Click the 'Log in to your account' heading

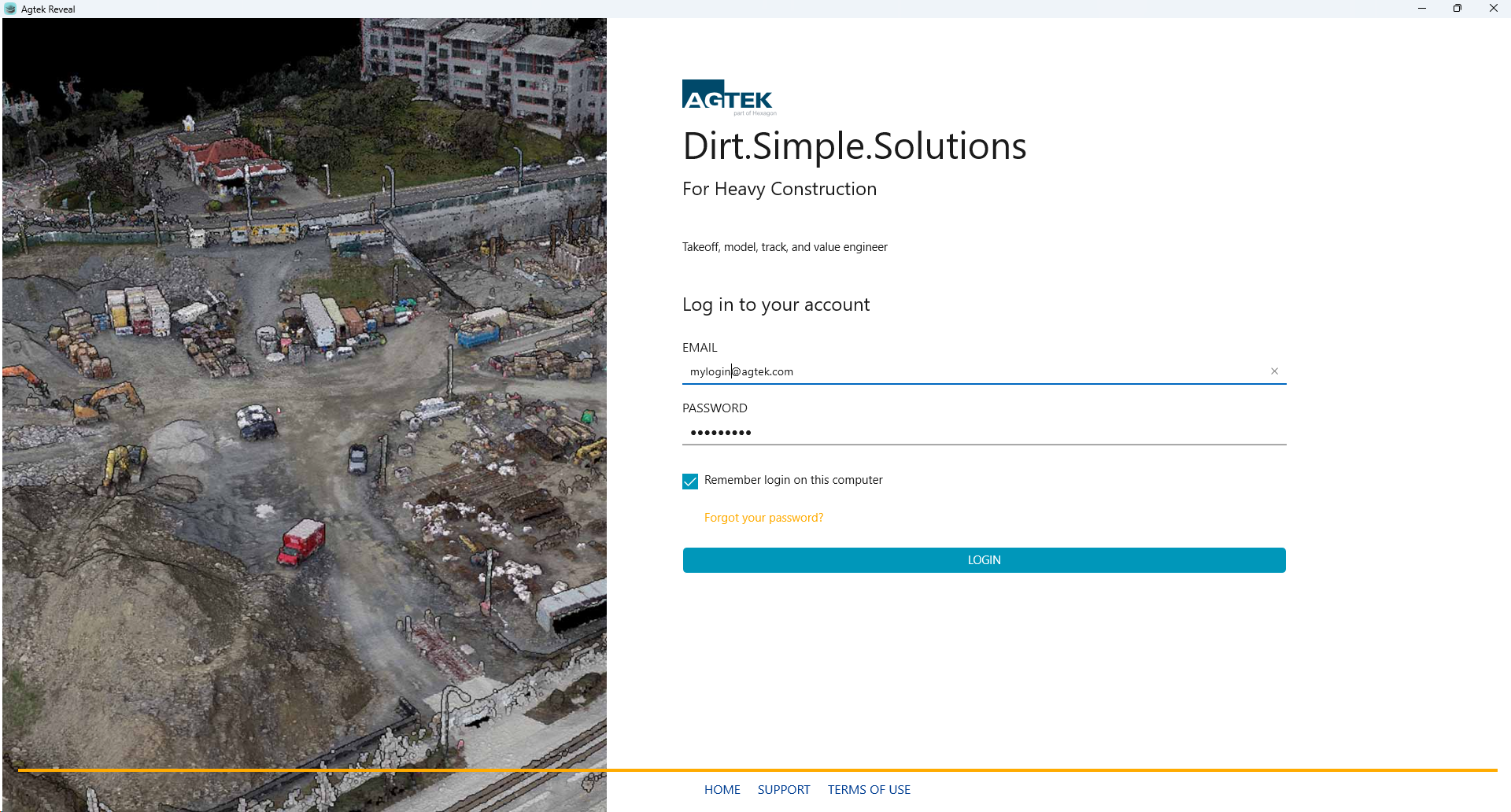[x=776, y=305]
